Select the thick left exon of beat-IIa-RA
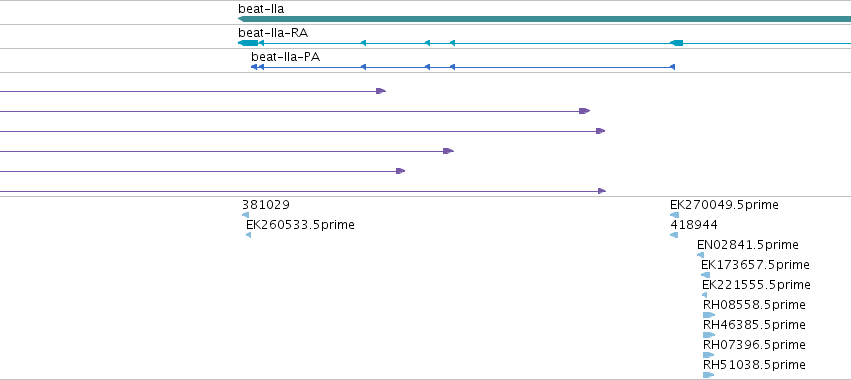Viewport: 851px width, 380px height. coord(248,43)
